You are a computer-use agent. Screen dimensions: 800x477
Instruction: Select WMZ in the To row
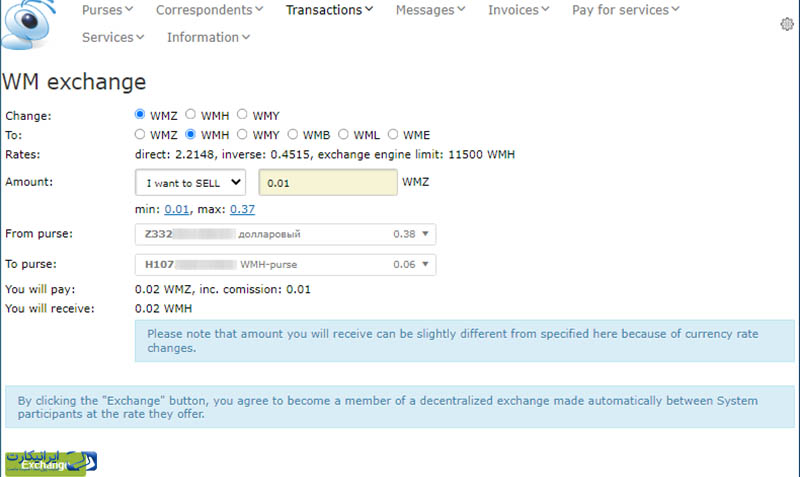click(140, 134)
